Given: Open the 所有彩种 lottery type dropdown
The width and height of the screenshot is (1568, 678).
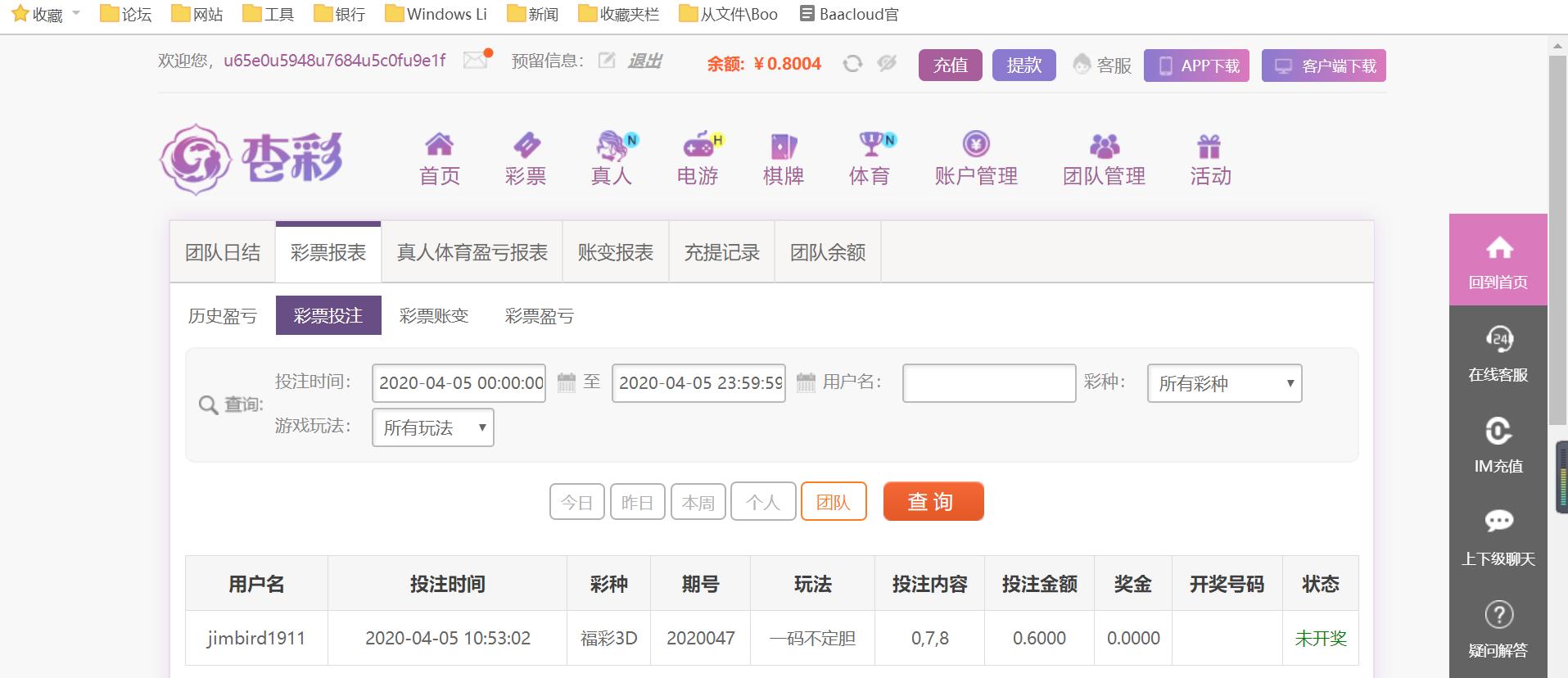Looking at the screenshot, I should (1224, 383).
